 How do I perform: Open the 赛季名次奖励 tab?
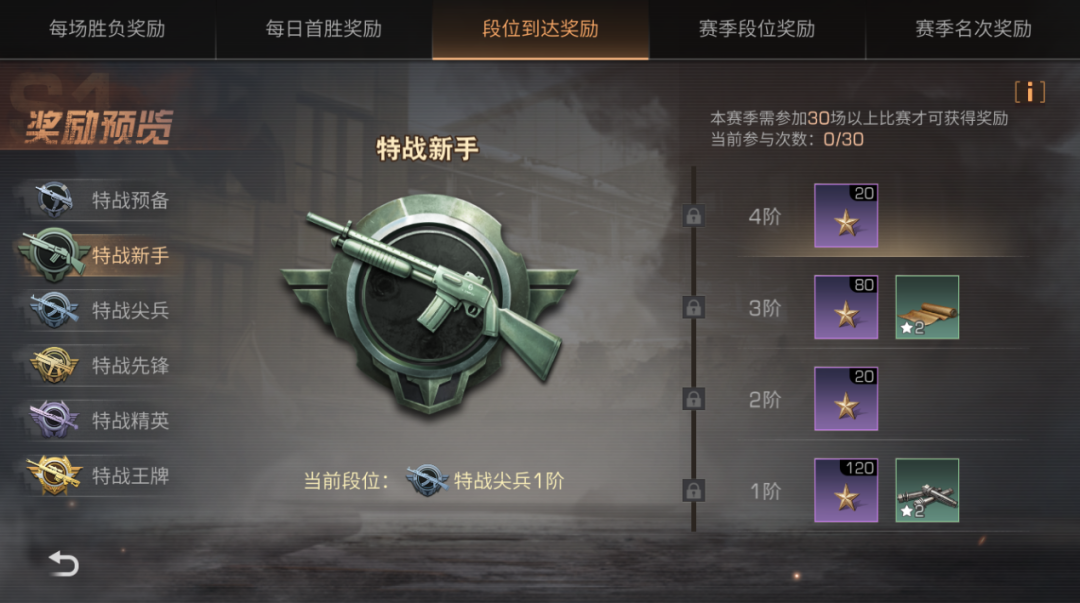(x=973, y=29)
